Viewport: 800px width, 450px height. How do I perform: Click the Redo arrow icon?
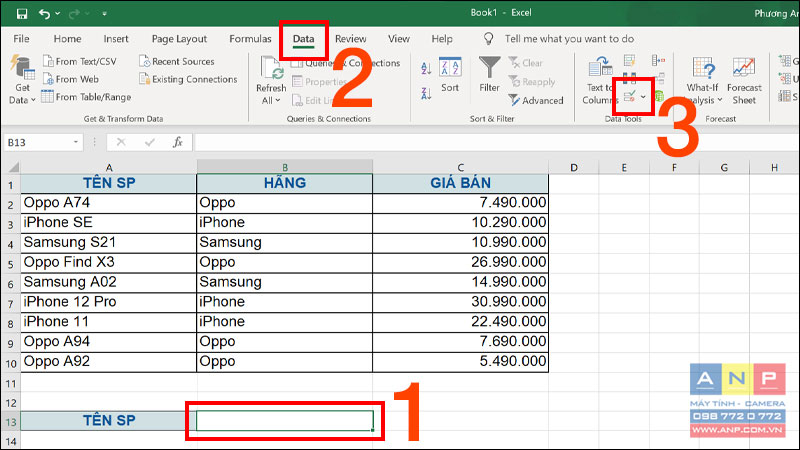(x=74, y=14)
